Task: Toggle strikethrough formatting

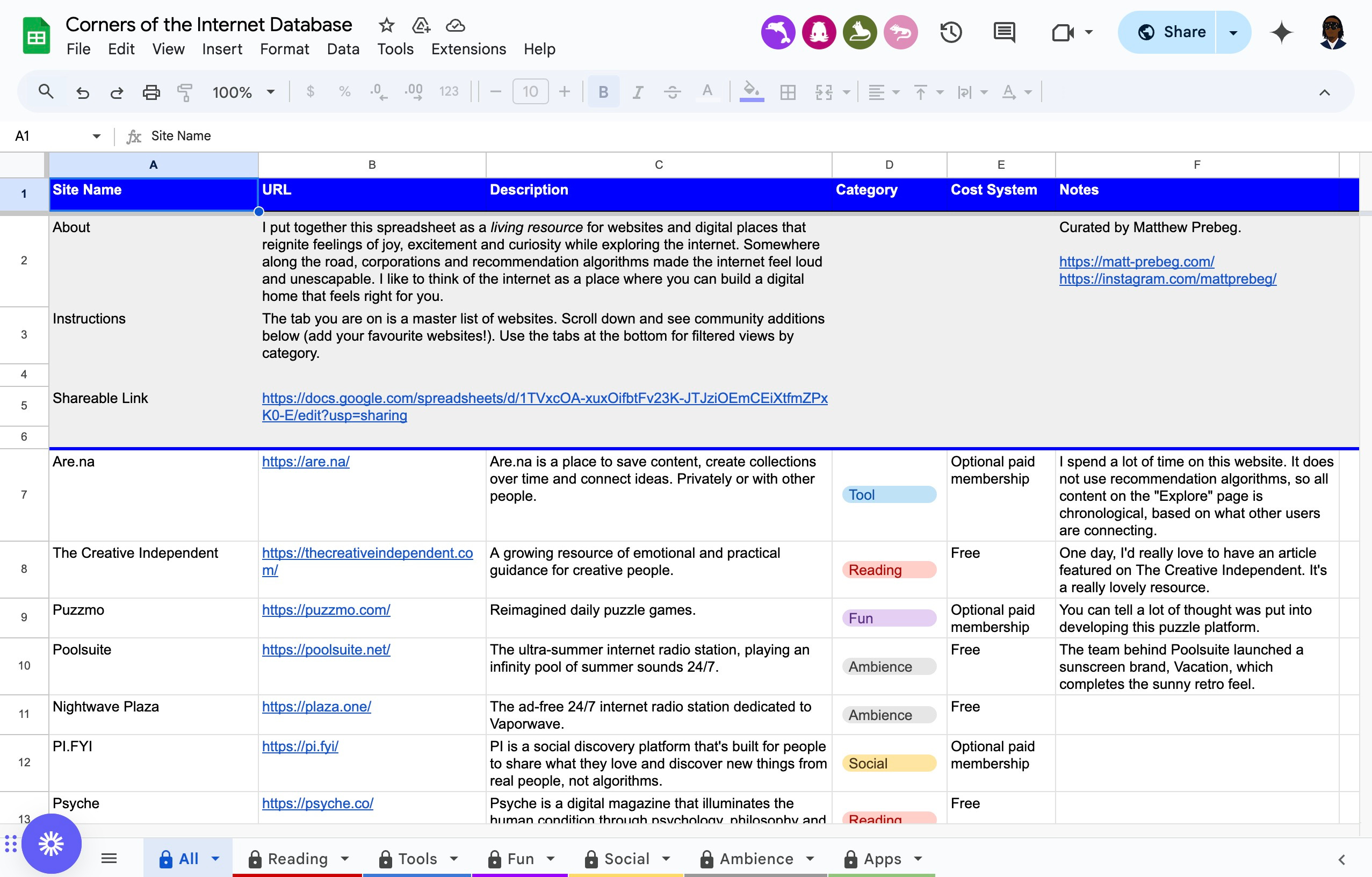Action: click(673, 92)
